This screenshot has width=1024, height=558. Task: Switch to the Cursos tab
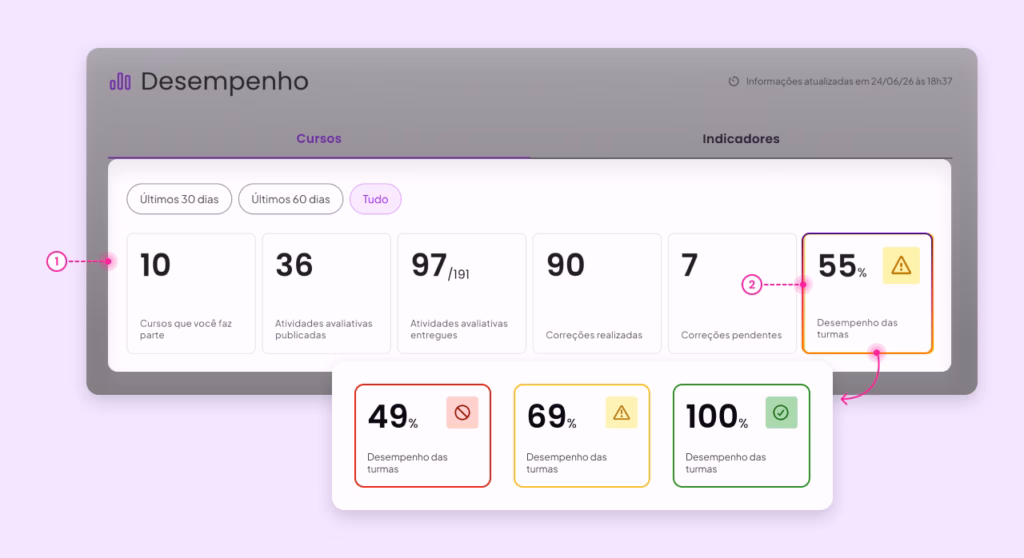[x=319, y=139]
